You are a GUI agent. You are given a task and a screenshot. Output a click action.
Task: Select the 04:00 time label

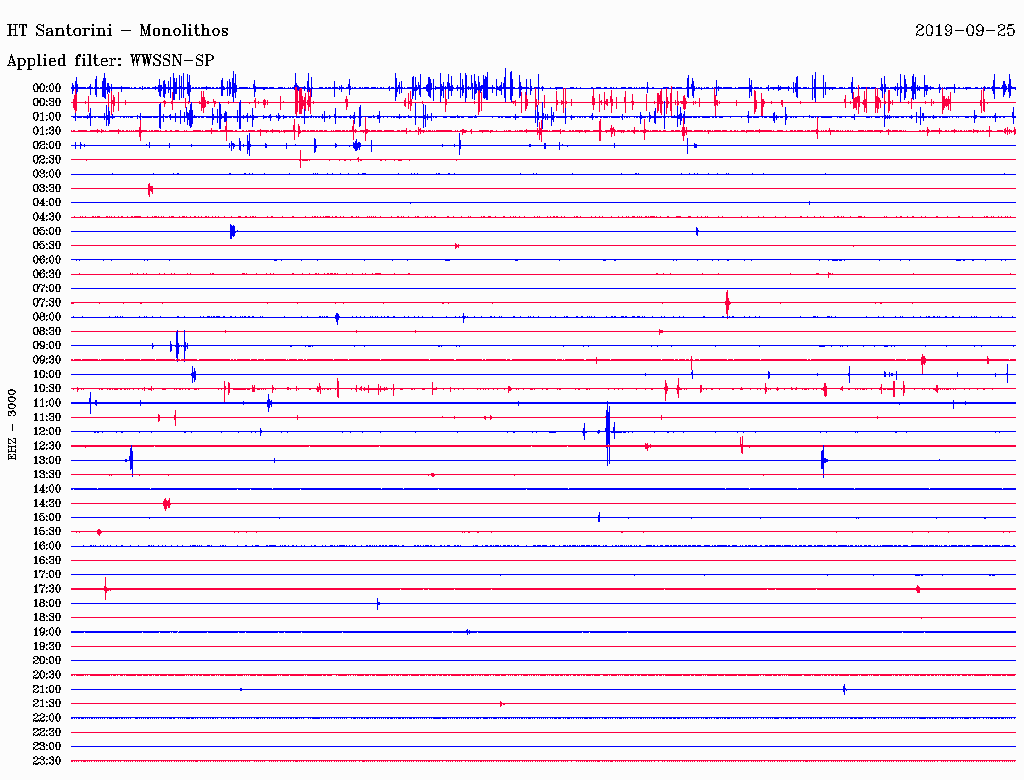pos(47,203)
